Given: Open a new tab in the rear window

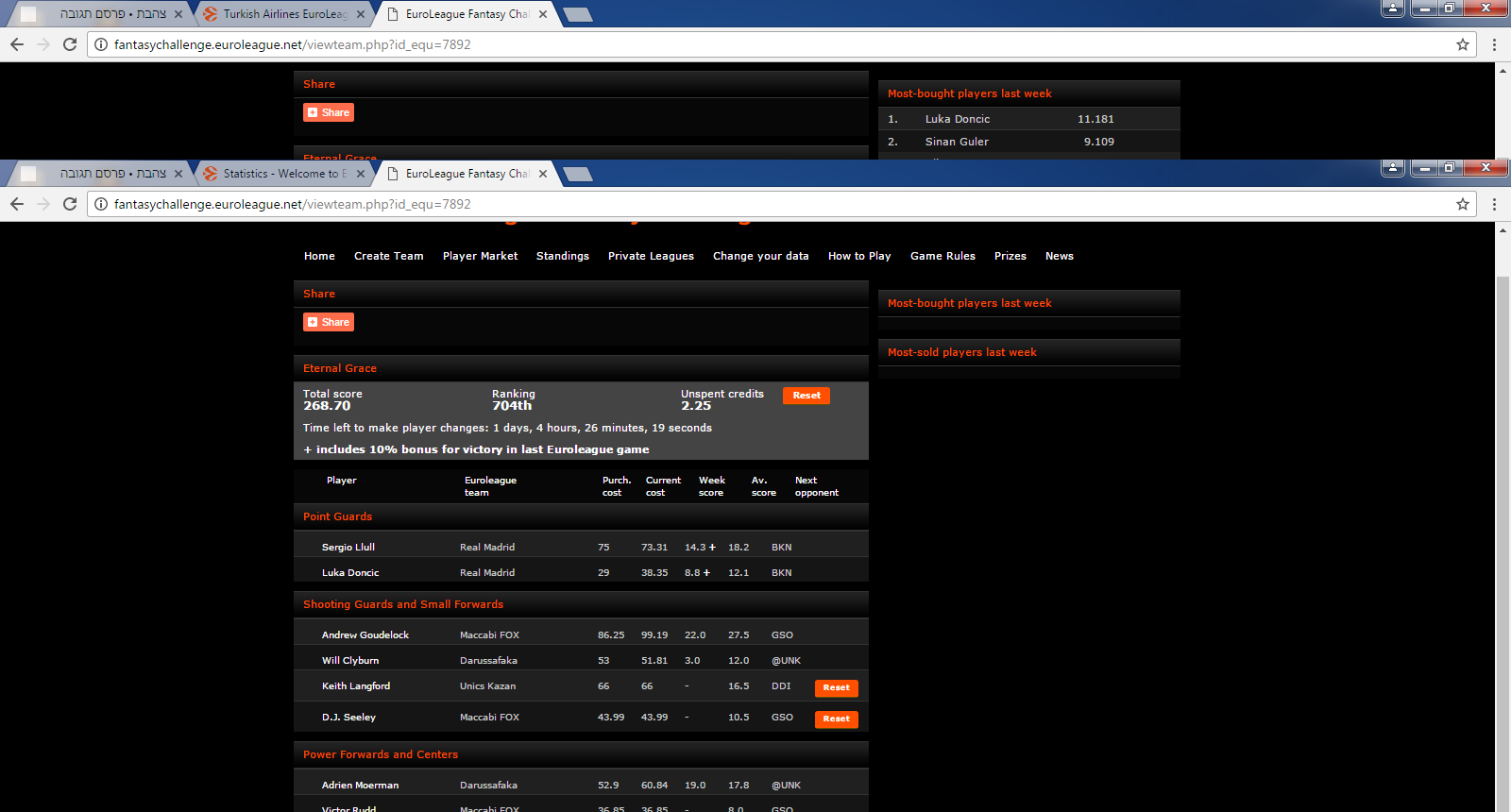Looking at the screenshot, I should click(577, 14).
